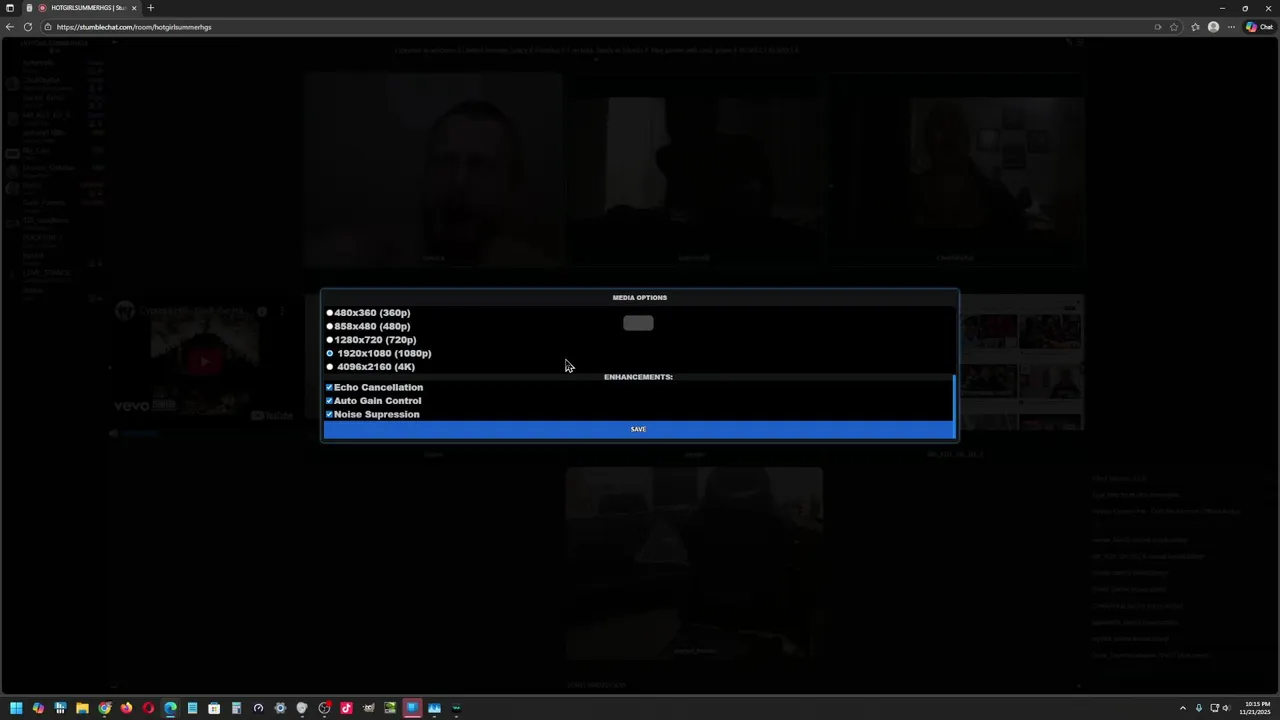
Task: Open the browser Settings and more menu
Action: pos(1231,27)
